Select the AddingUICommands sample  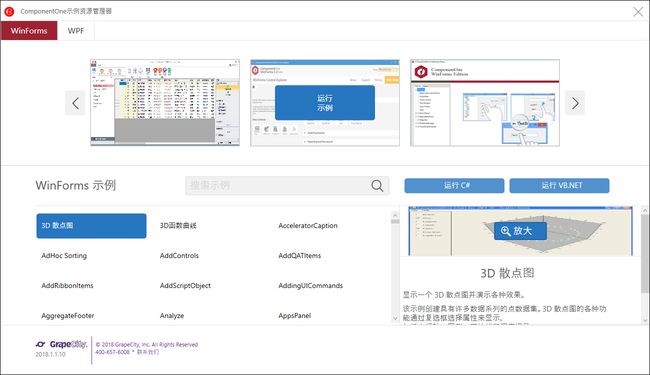[310, 285]
